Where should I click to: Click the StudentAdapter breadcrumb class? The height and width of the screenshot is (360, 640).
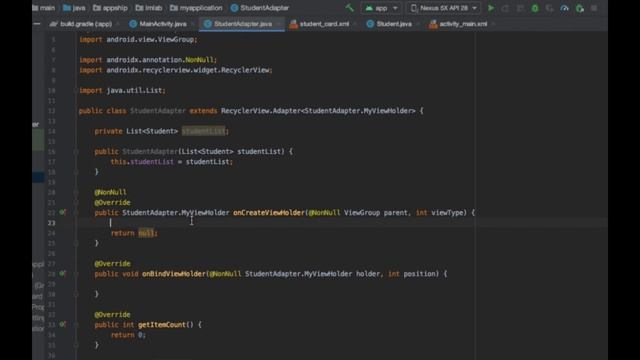[x=260, y=8]
